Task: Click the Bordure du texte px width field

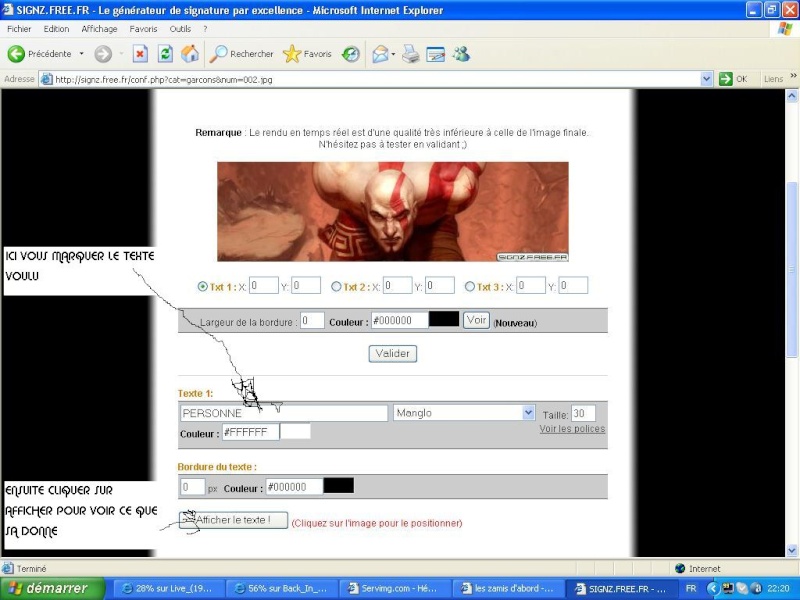Action: click(x=192, y=487)
